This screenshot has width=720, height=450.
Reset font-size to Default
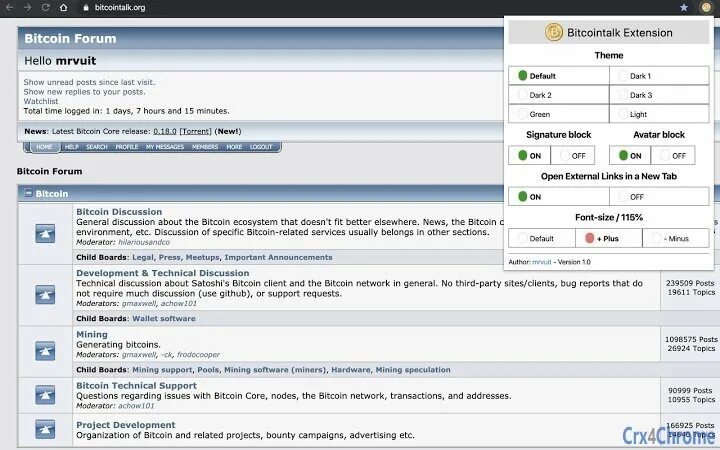click(542, 238)
